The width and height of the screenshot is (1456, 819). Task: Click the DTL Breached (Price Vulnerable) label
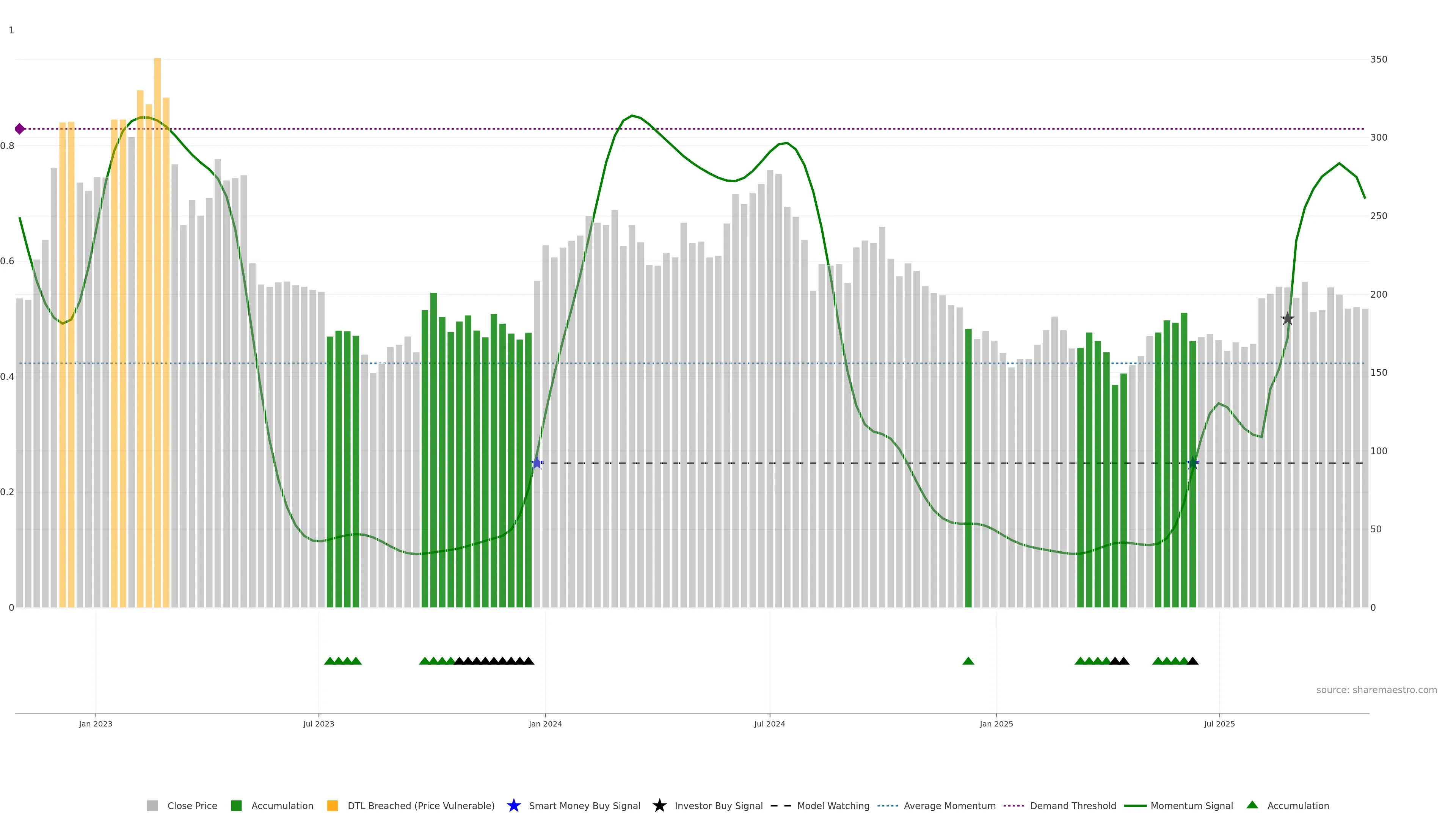tap(420, 805)
